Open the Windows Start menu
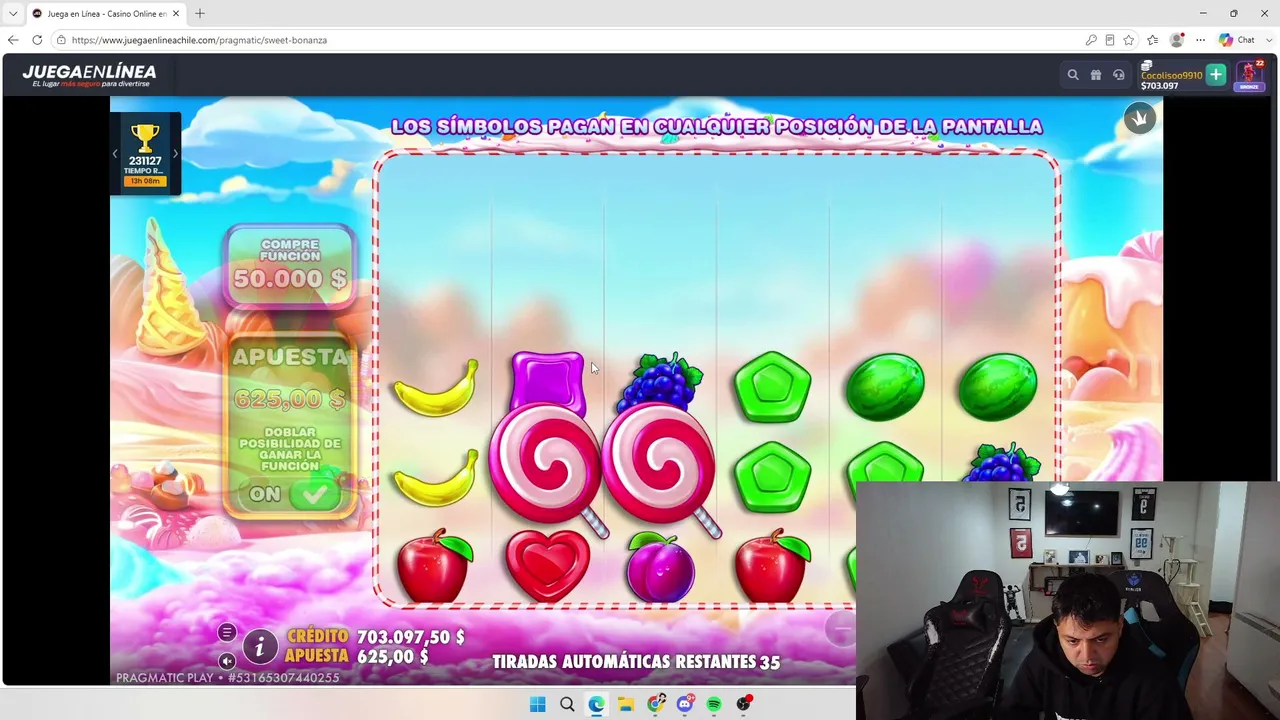This screenshot has height=720, width=1280. pyautogui.click(x=537, y=704)
